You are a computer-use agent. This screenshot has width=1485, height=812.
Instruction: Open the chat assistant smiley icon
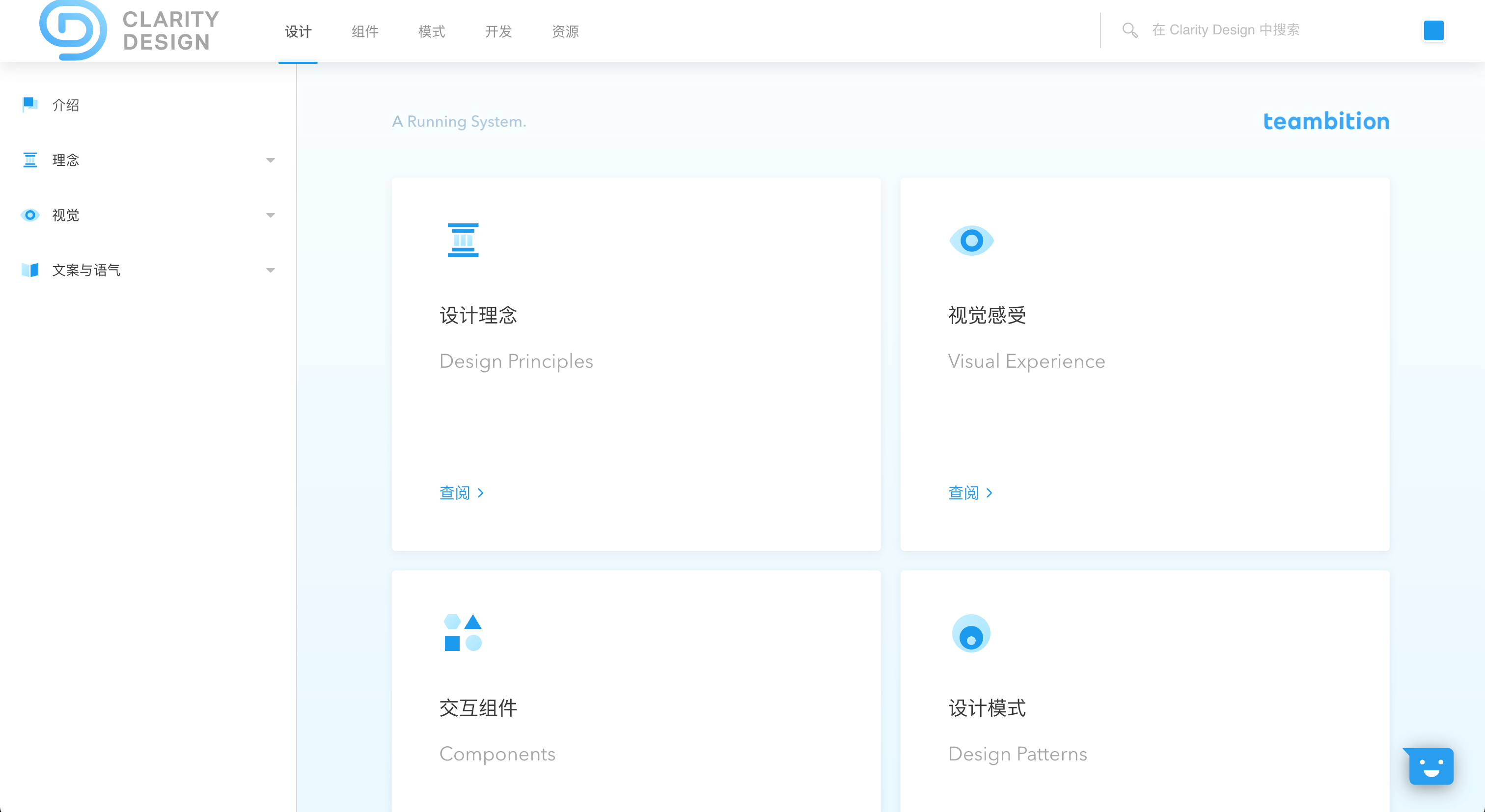tap(1431, 766)
